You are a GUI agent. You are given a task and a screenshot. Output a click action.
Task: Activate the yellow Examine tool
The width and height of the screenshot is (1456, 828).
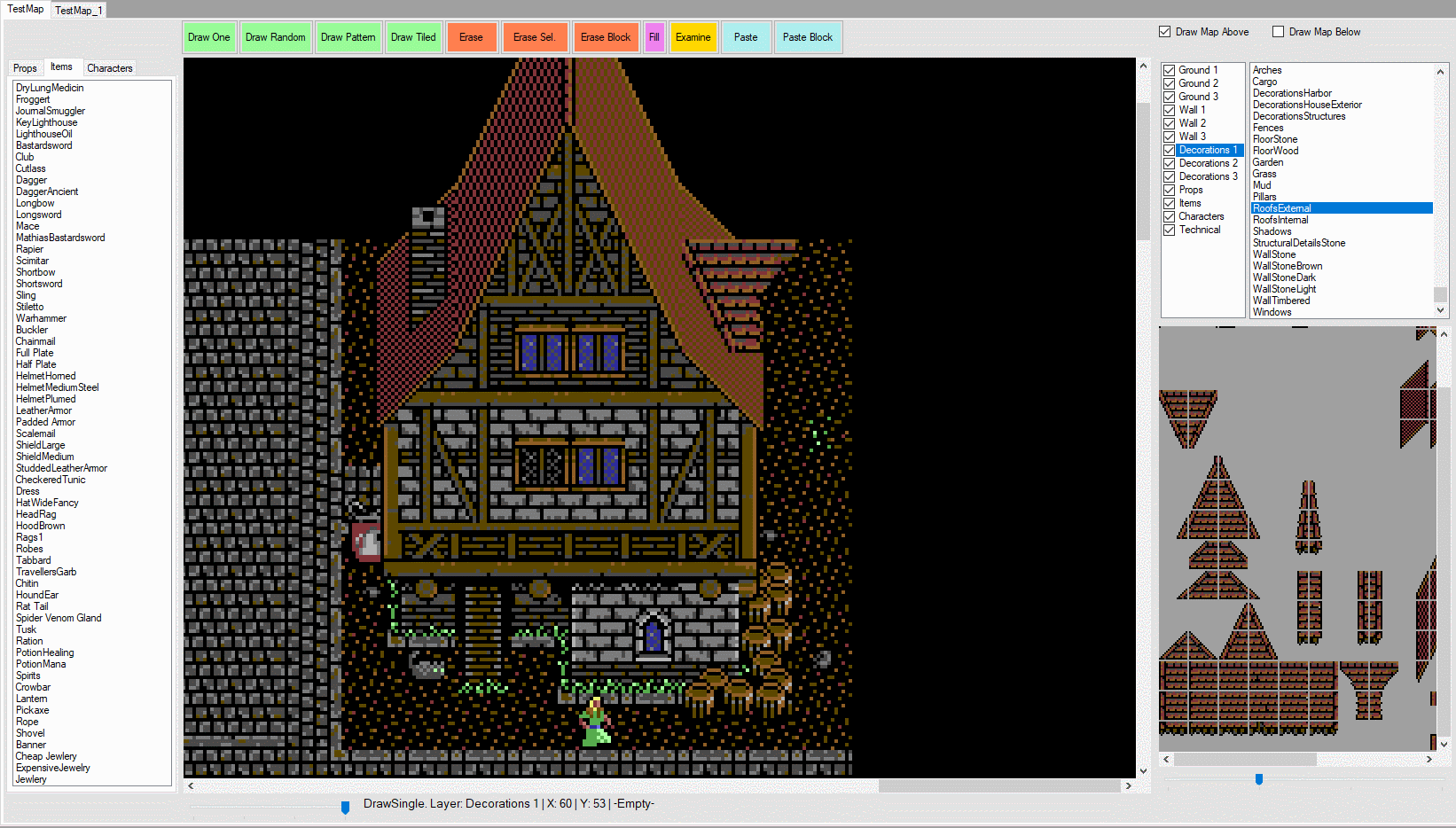pyautogui.click(x=693, y=37)
